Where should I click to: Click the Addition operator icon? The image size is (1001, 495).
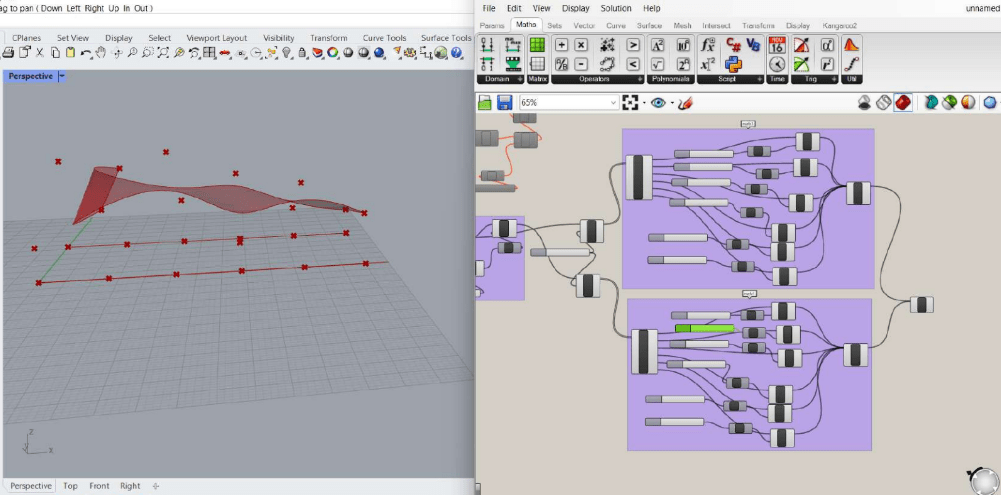561,45
